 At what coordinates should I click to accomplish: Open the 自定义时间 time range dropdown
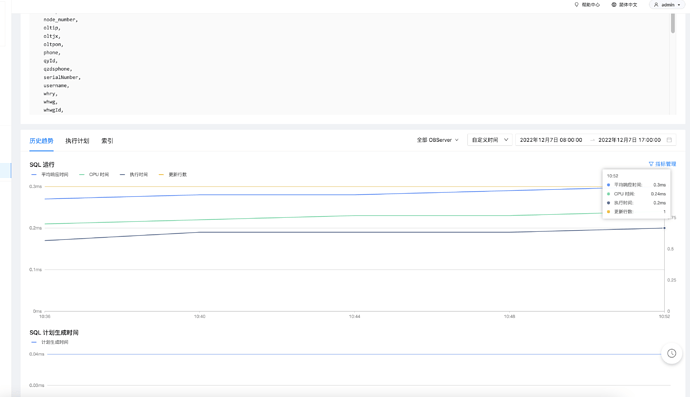[x=489, y=140]
